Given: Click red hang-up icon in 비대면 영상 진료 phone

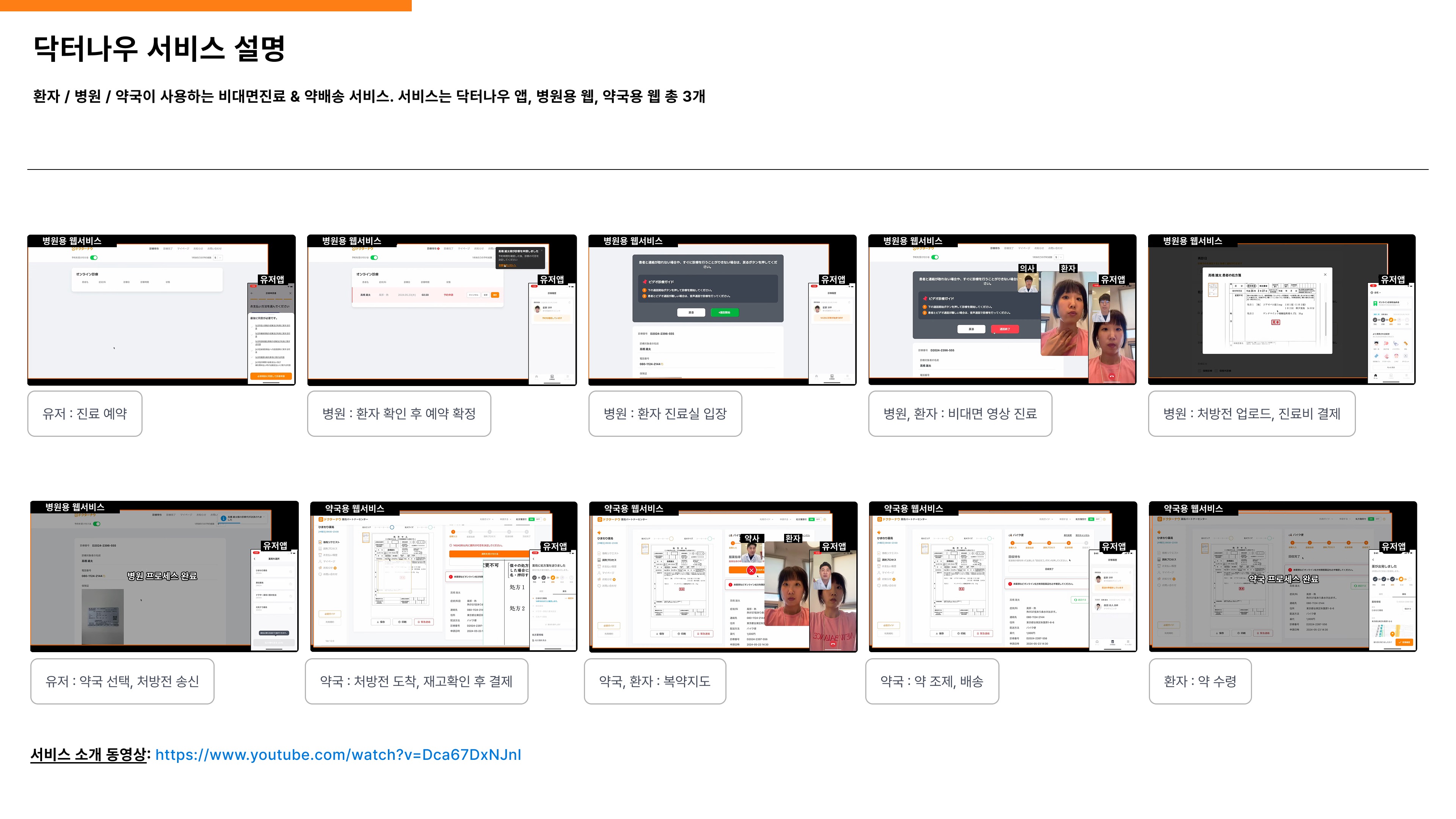Looking at the screenshot, I should (1112, 377).
